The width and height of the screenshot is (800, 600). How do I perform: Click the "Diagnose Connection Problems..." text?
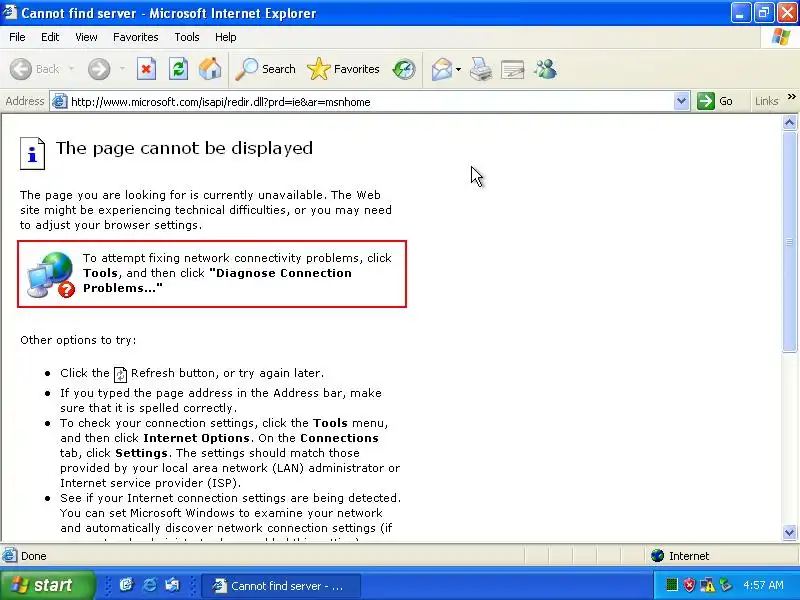click(217, 281)
